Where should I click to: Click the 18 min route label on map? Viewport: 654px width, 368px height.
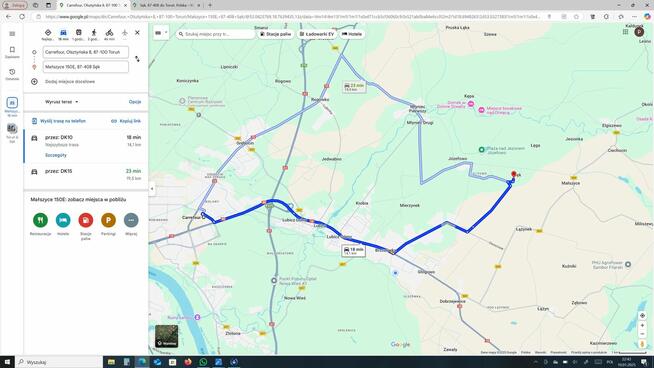coord(353,251)
